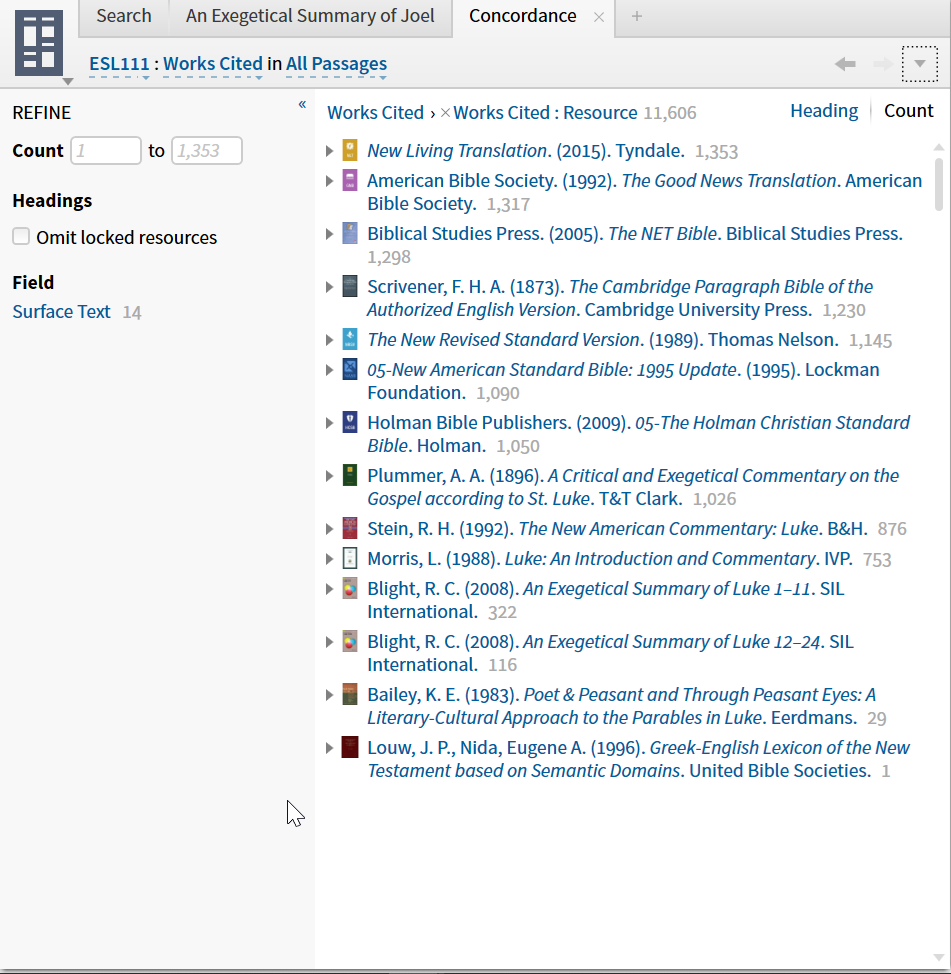Expand the Holman Bible Publishers entry

(x=330, y=422)
